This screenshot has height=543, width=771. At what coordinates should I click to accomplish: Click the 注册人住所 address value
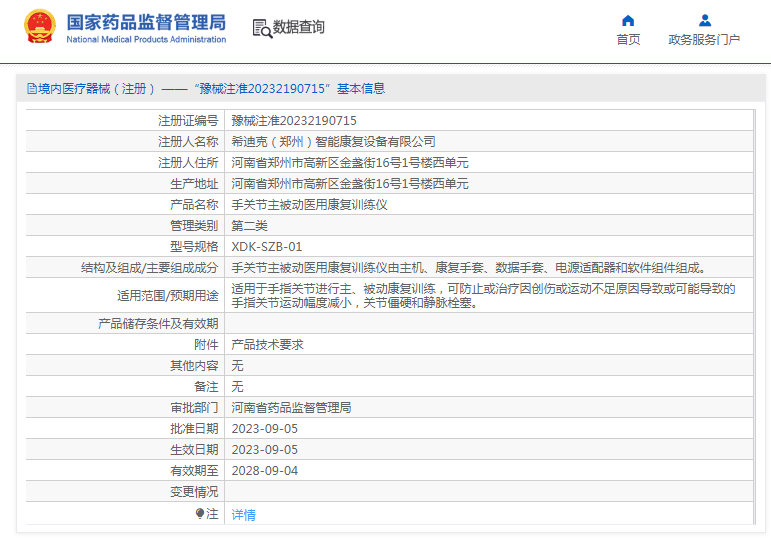tap(350, 163)
